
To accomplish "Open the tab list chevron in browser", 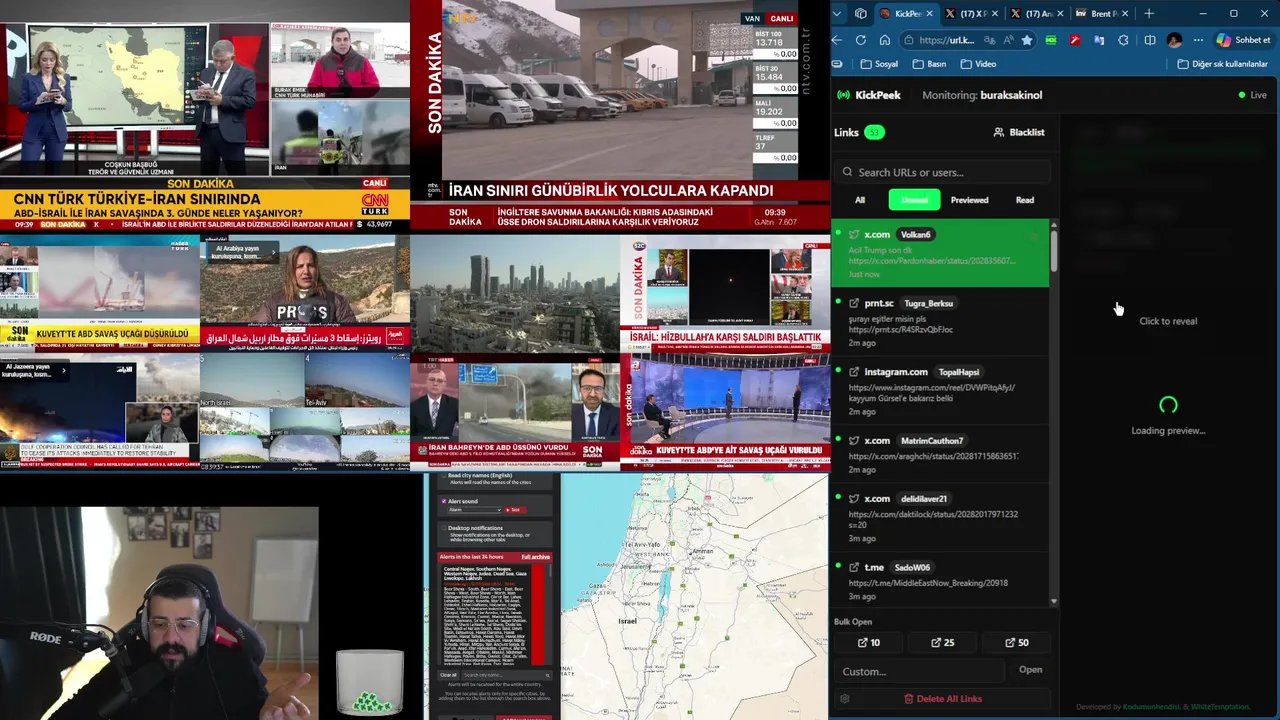I will 836,14.
